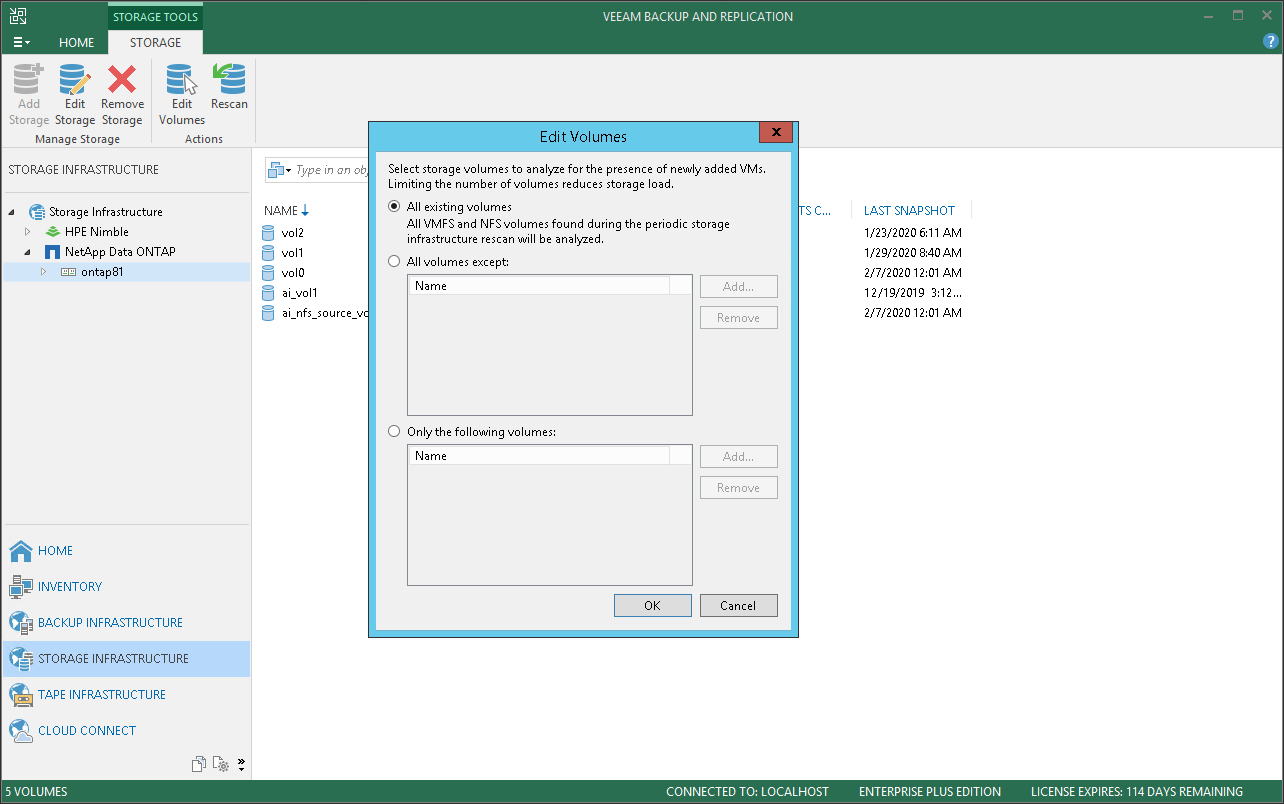This screenshot has height=804, width=1284.
Task: Select the vol1 volume icon
Action: [x=267, y=253]
